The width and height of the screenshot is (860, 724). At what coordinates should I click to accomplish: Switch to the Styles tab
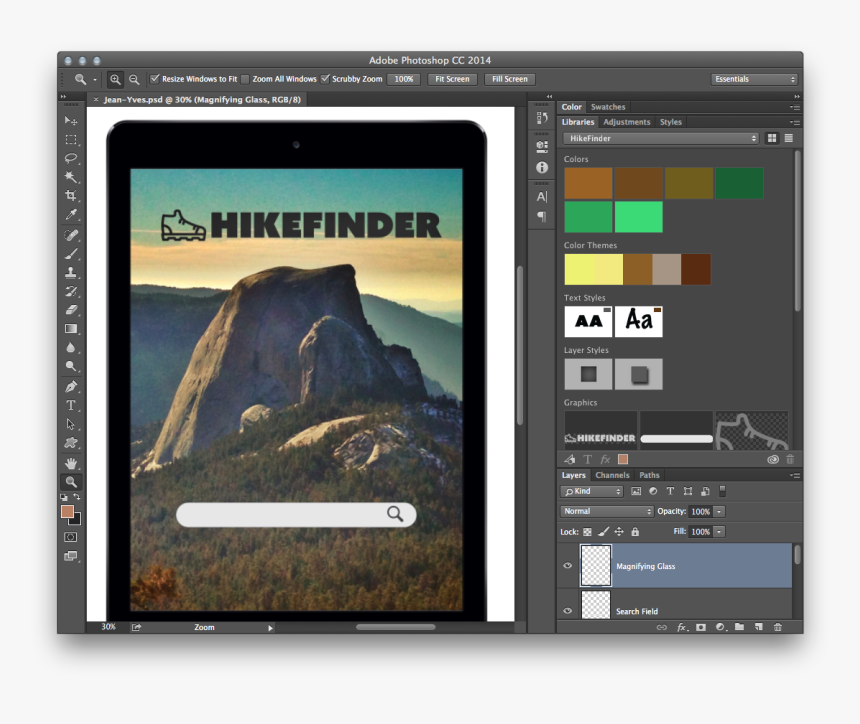[x=671, y=122]
